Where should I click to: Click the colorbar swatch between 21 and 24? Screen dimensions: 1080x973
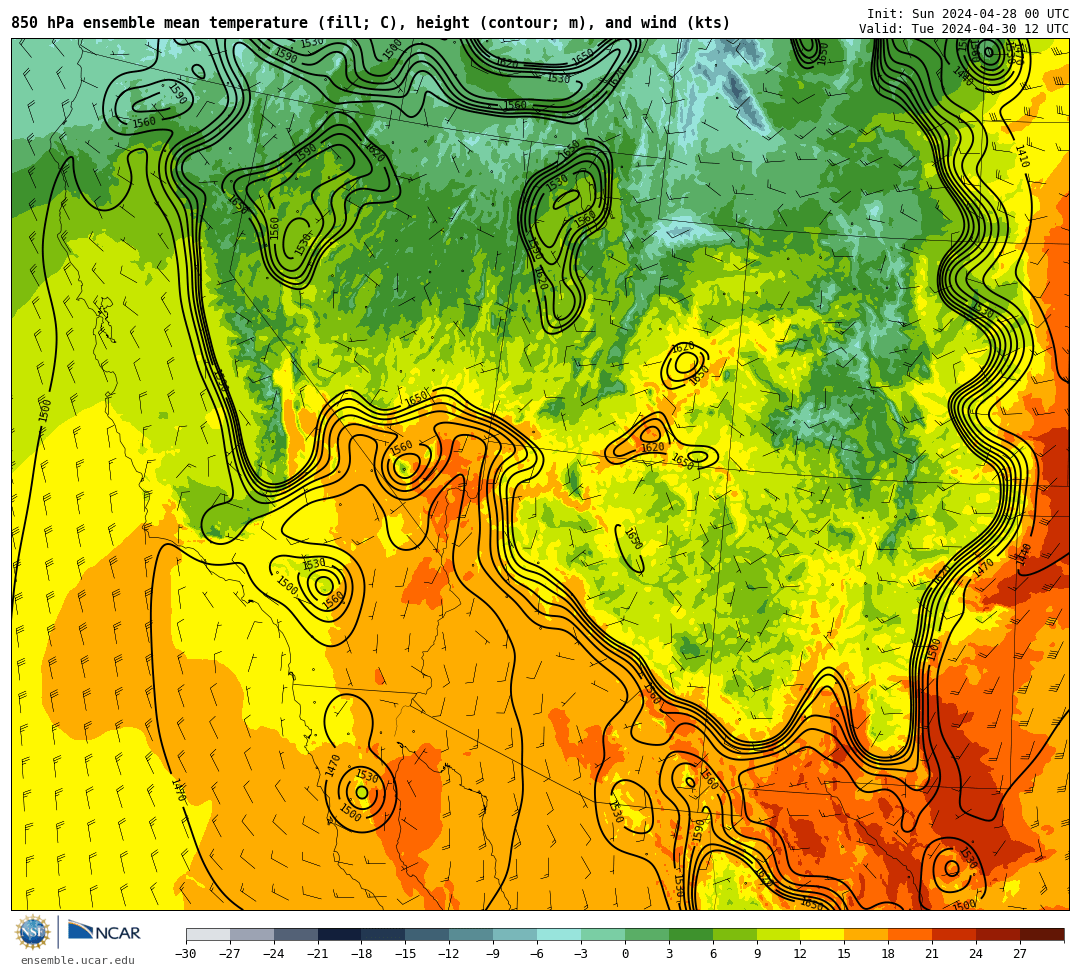(x=955, y=934)
